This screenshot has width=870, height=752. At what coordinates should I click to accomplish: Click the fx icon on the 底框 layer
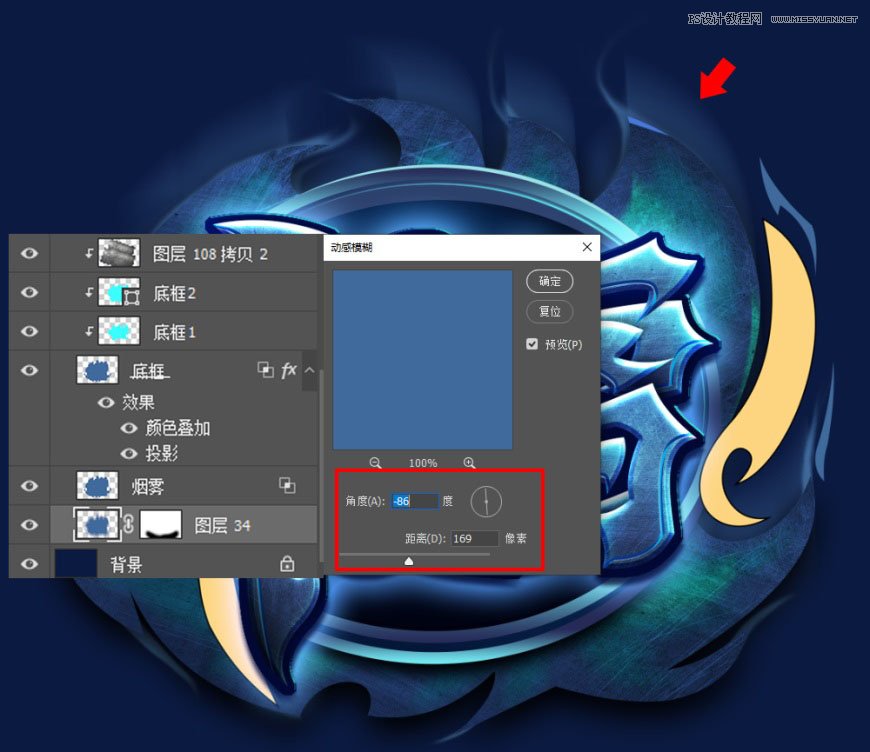[x=289, y=370]
